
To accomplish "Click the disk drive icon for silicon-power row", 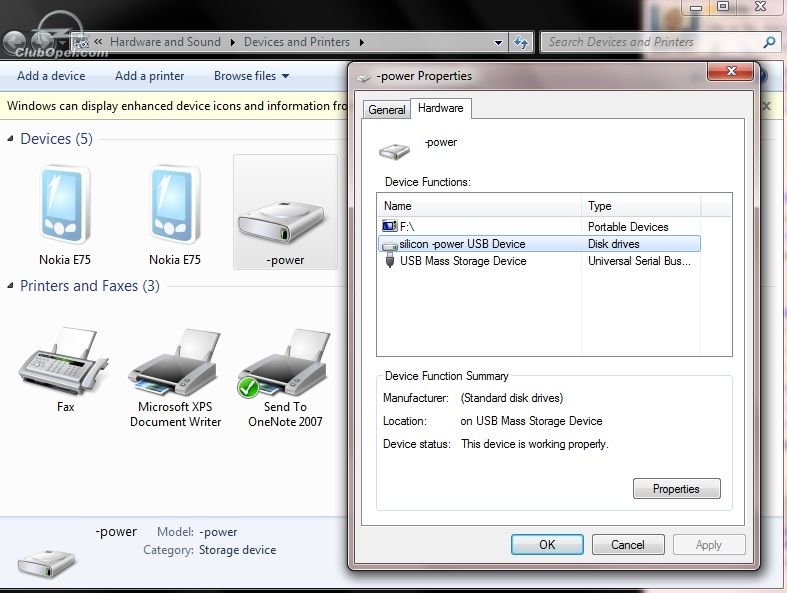I will click(389, 246).
